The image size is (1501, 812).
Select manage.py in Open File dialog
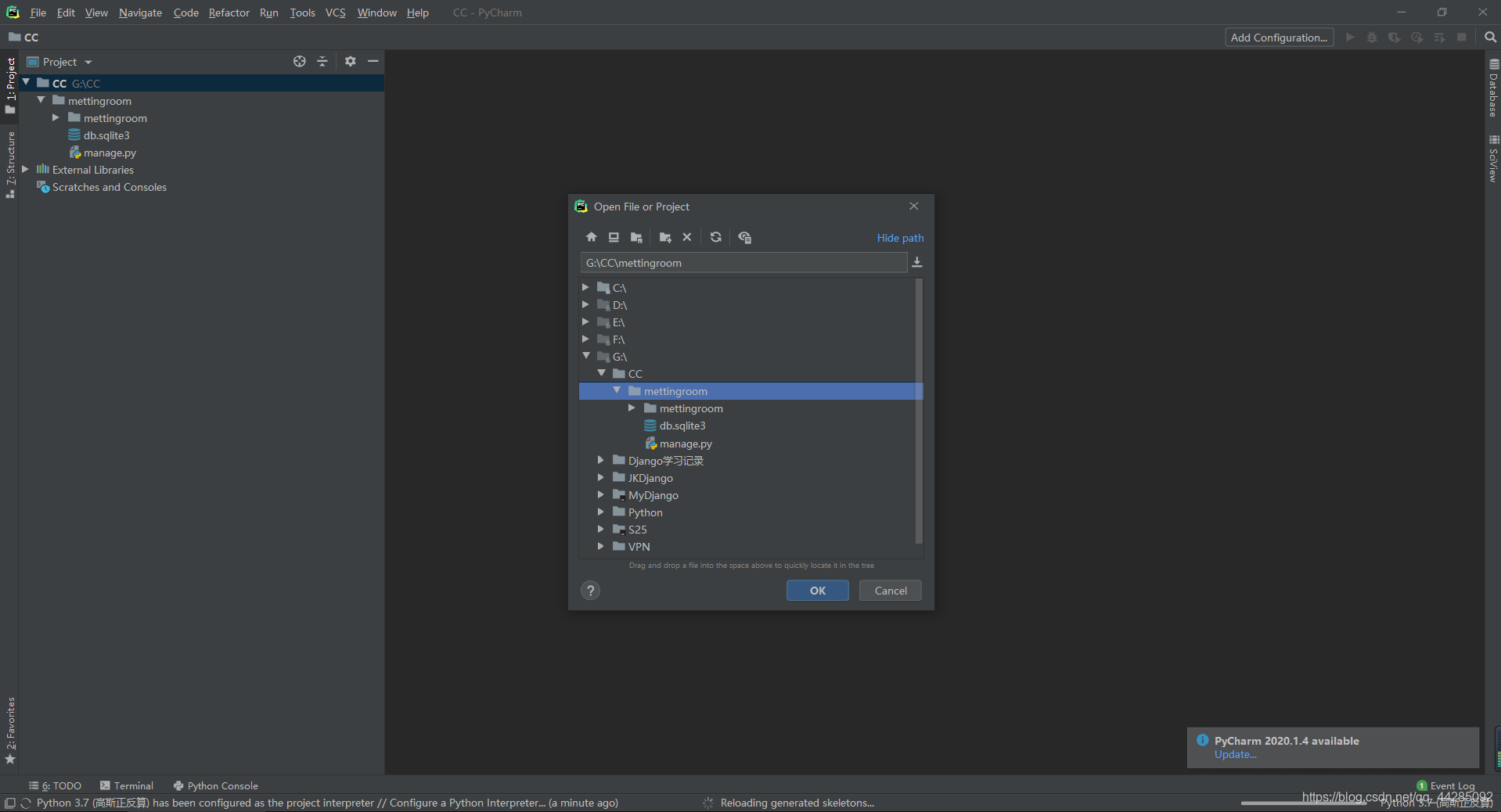[x=686, y=444]
